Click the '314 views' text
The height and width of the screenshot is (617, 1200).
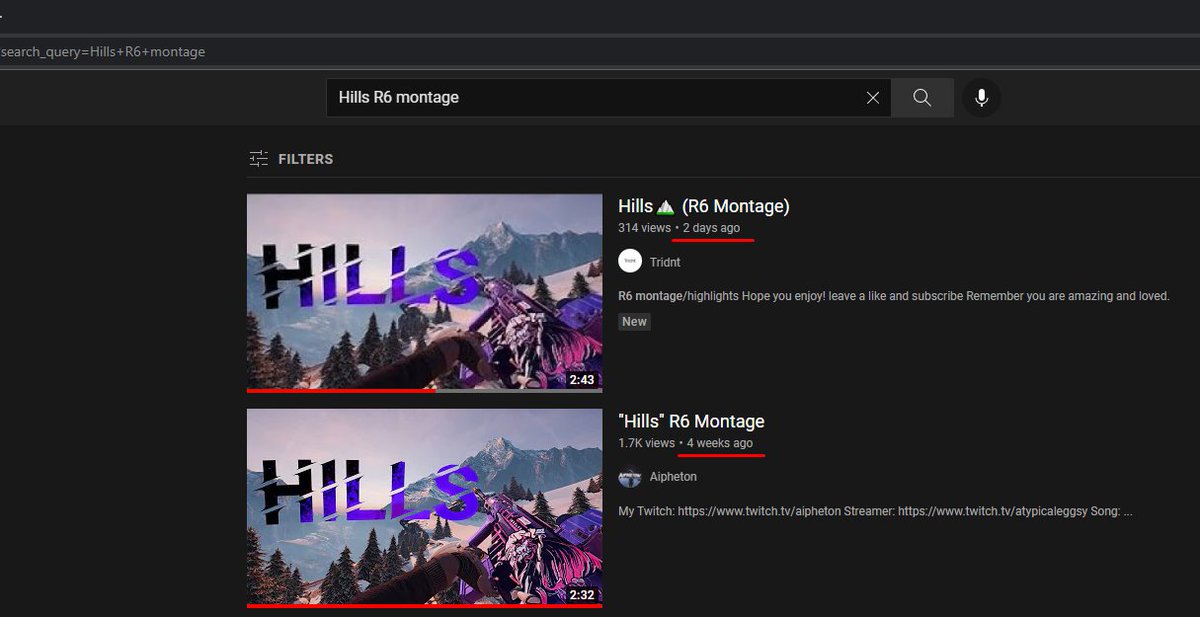645,228
